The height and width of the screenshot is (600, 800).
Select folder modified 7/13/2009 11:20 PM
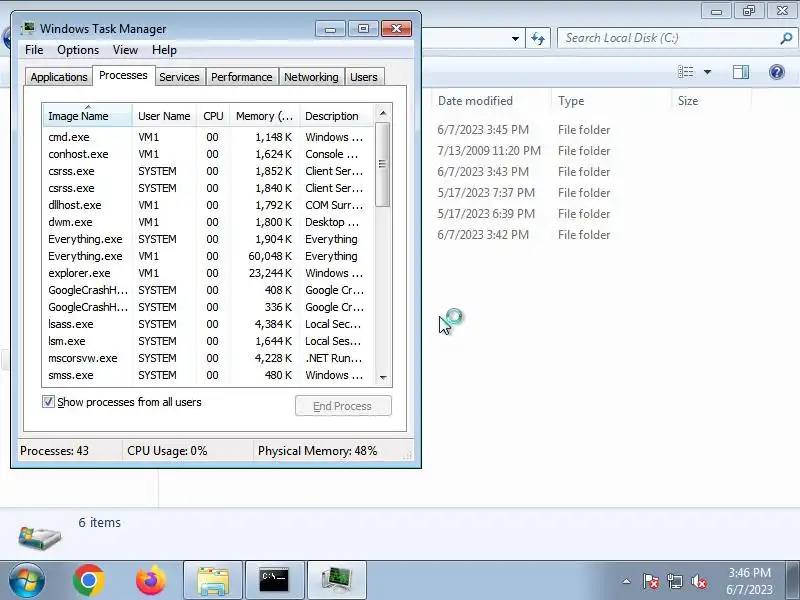click(x=523, y=151)
